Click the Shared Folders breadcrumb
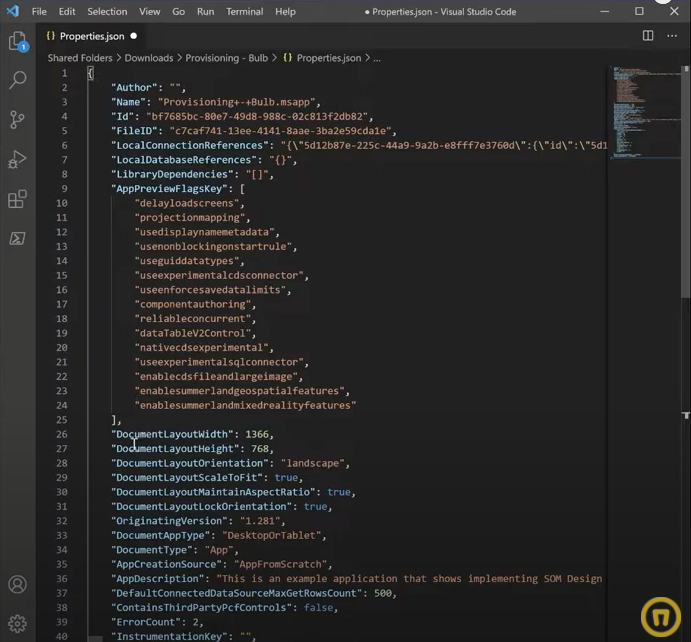 coord(80,58)
